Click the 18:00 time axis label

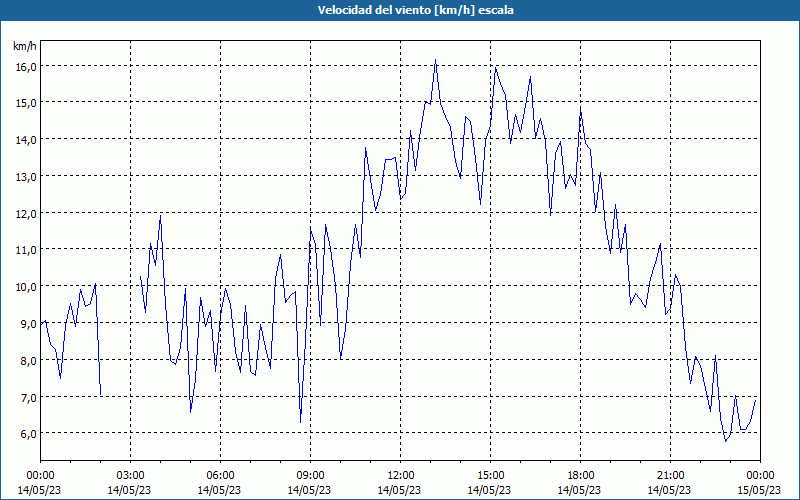pyautogui.click(x=580, y=476)
